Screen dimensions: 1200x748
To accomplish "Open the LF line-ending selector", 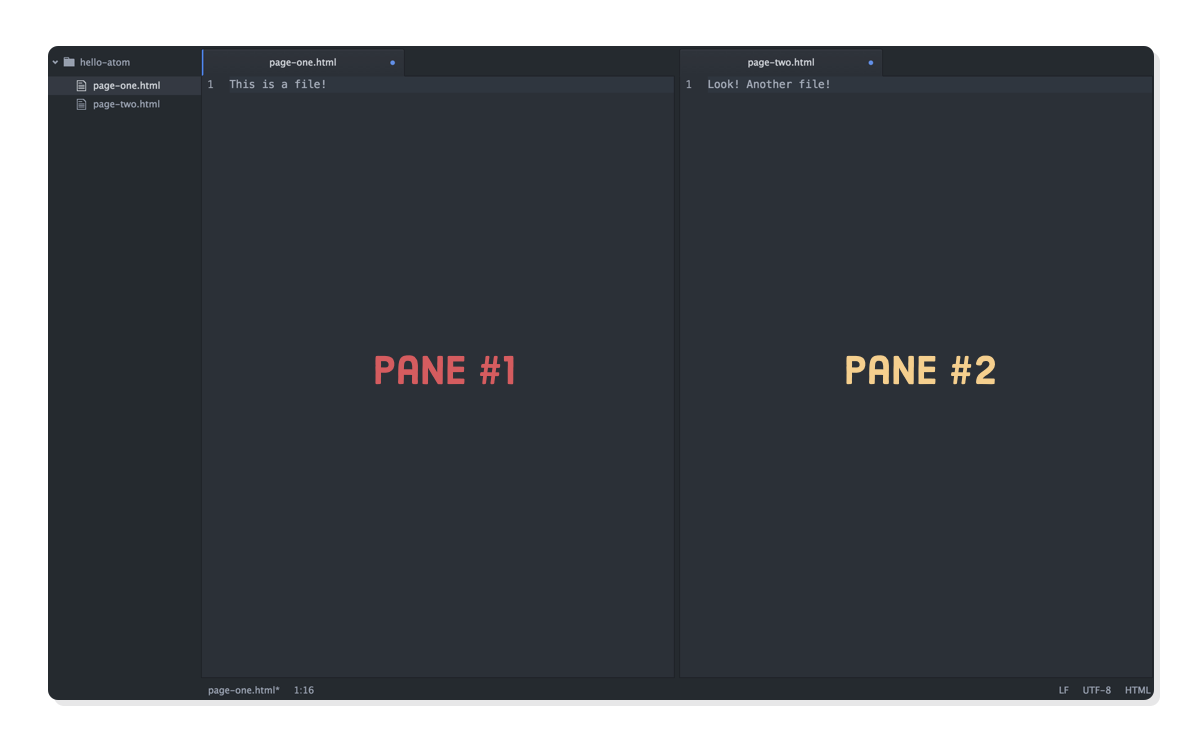I will coord(1062,689).
